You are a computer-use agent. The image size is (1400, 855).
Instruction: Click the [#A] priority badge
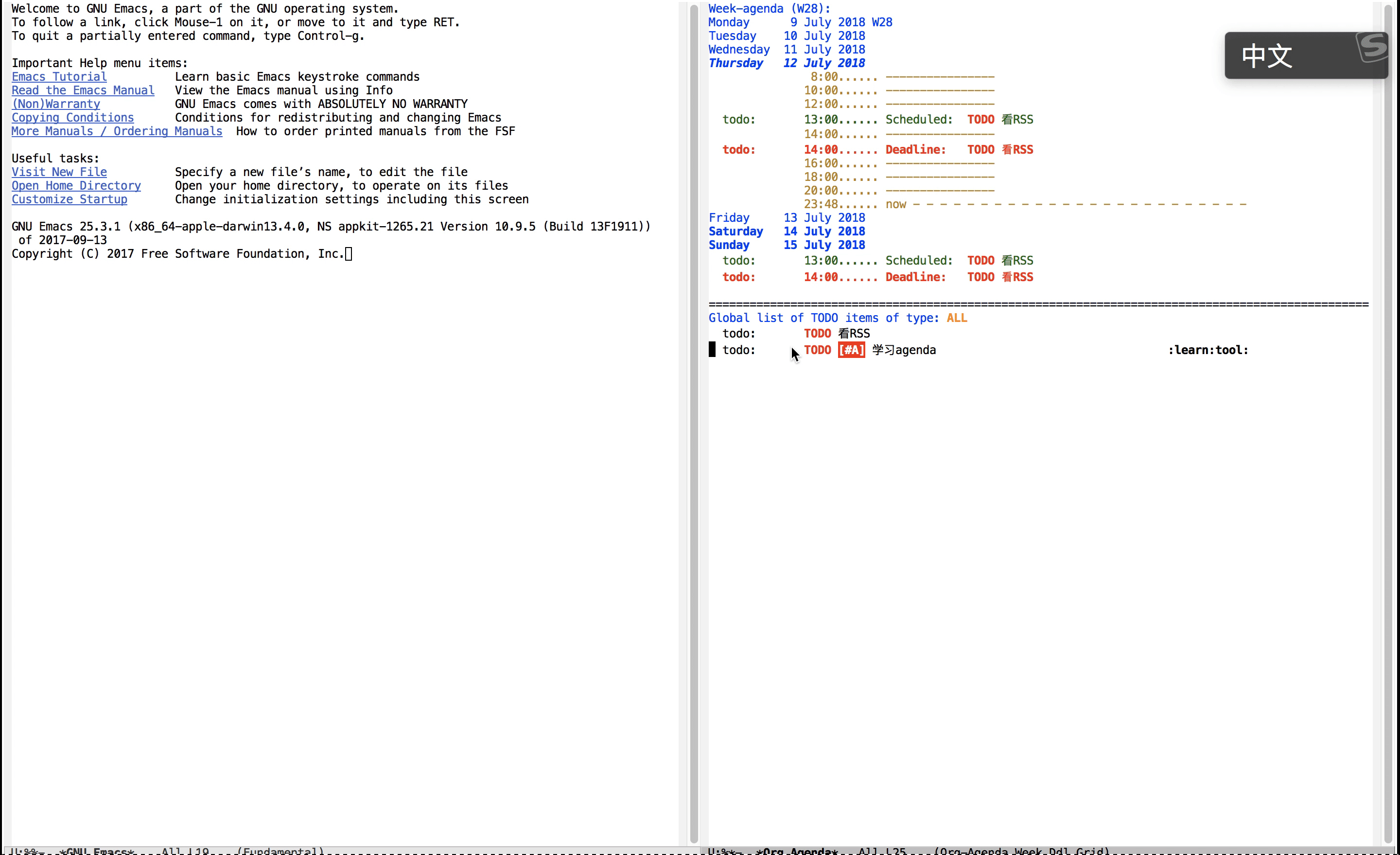coord(851,350)
